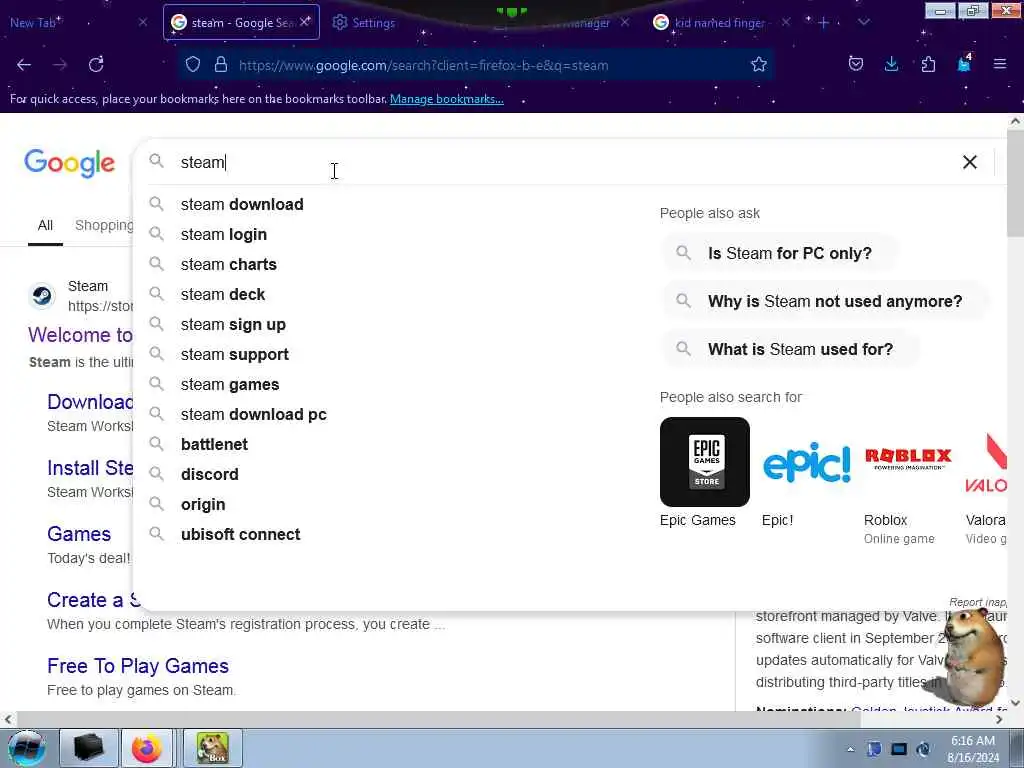Screen dimensions: 1024x768
Task: Click the Steam favicon in search result
Action: tap(42, 296)
